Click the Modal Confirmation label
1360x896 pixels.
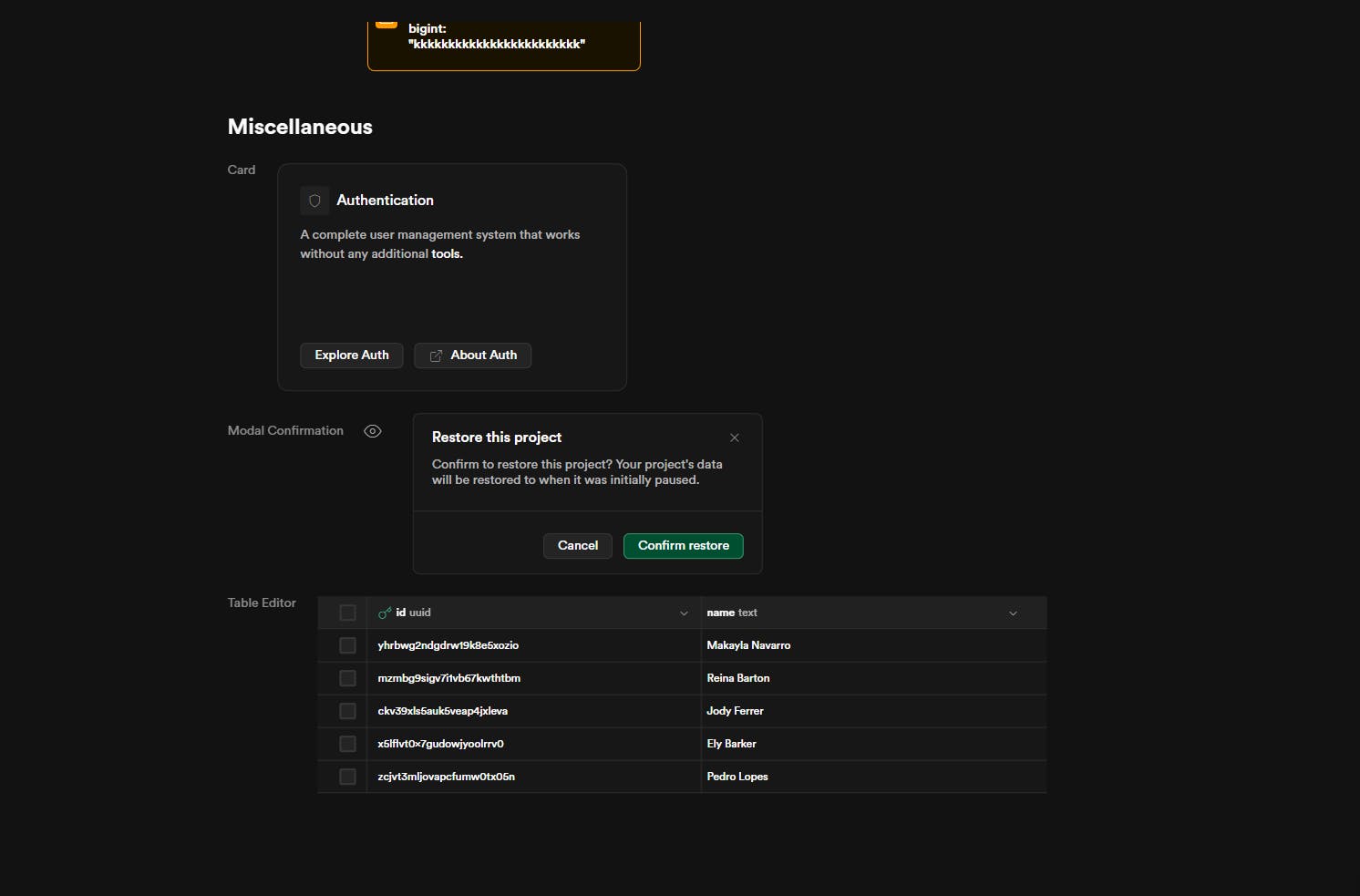285,430
